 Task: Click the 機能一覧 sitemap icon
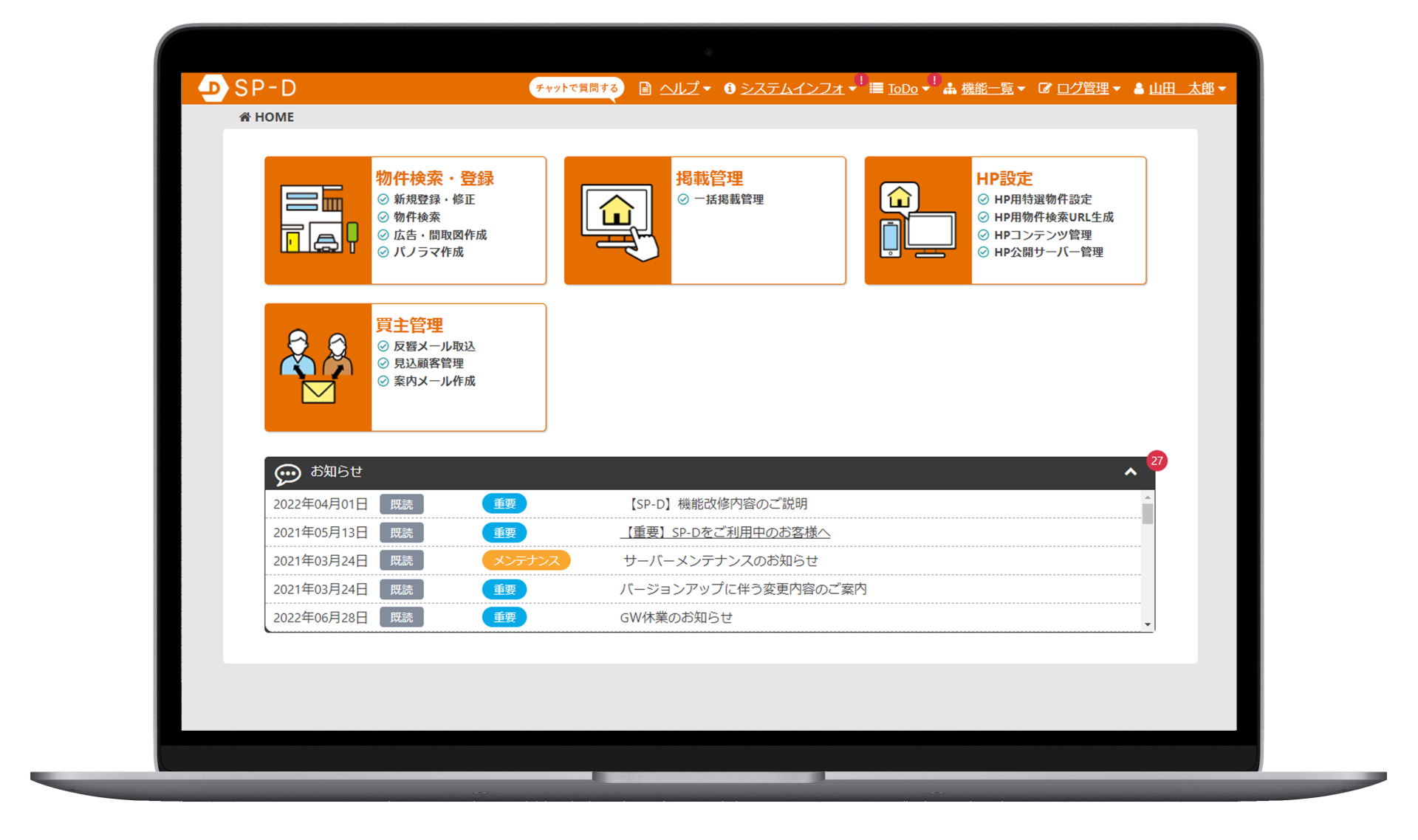[950, 89]
